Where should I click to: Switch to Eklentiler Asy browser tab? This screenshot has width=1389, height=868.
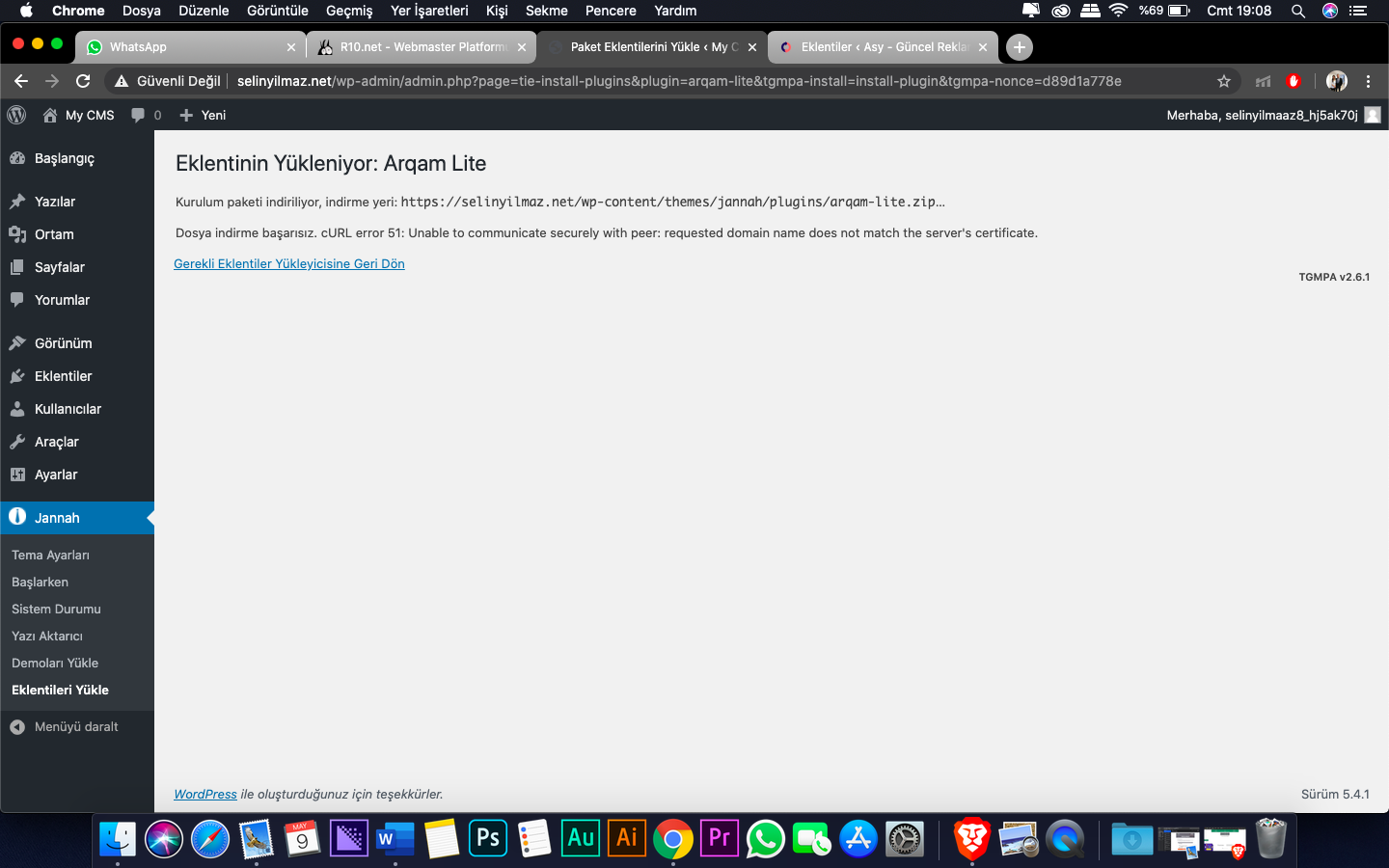[x=883, y=46]
